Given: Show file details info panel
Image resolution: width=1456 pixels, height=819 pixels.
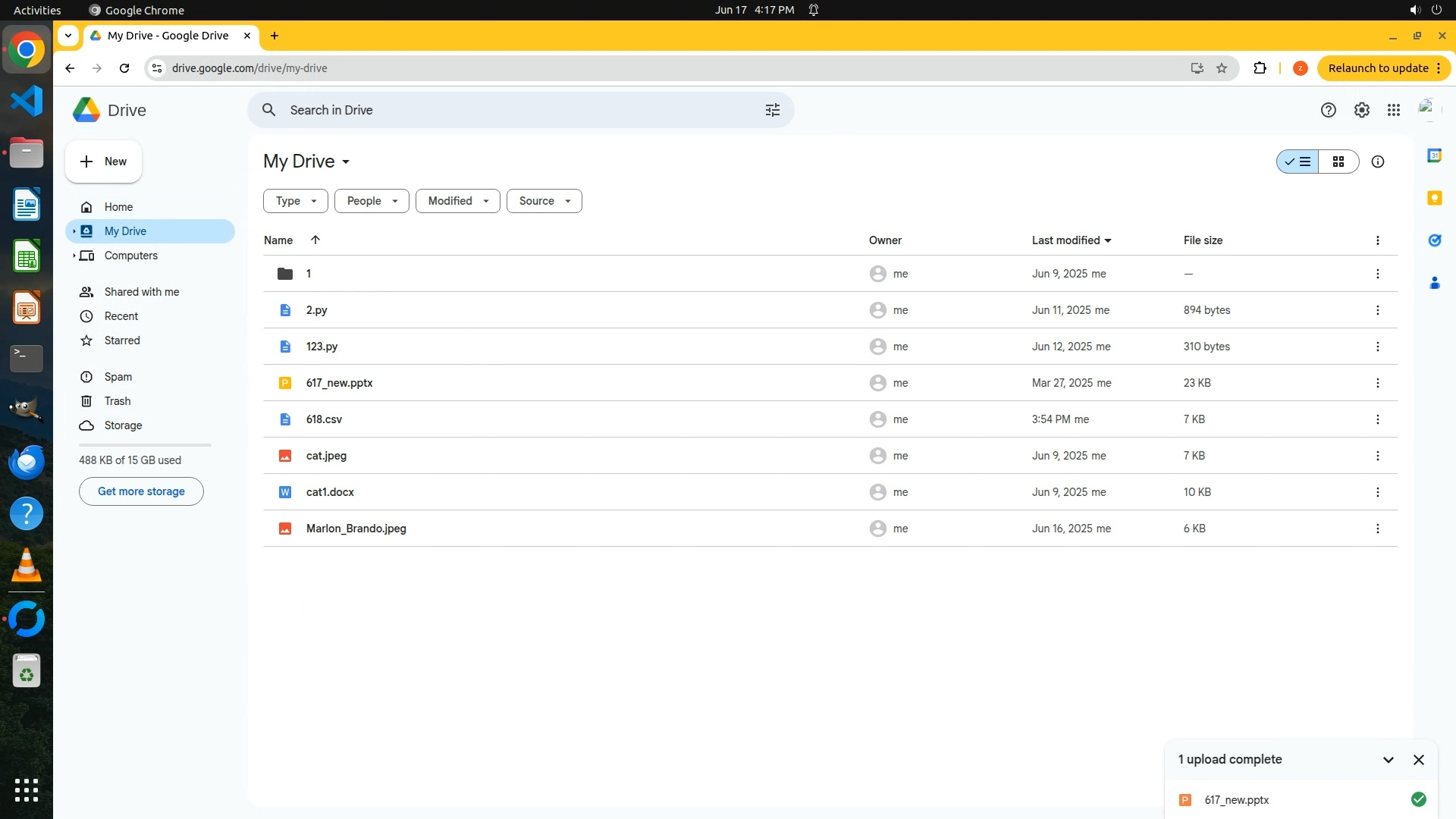Looking at the screenshot, I should coord(1377,162).
